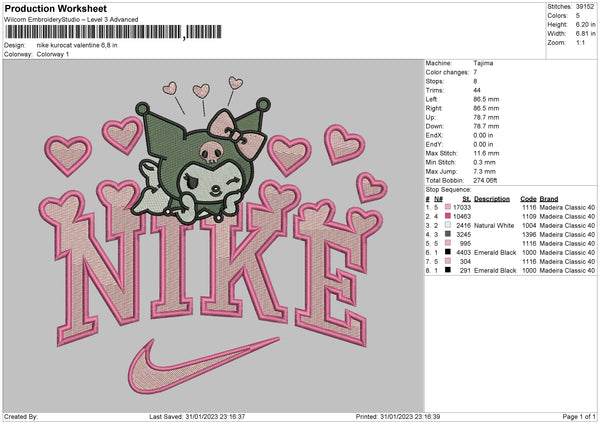The height and width of the screenshot is (424, 600).
Task: Click the 'Production Worksheet' title
Action: click(56, 9)
